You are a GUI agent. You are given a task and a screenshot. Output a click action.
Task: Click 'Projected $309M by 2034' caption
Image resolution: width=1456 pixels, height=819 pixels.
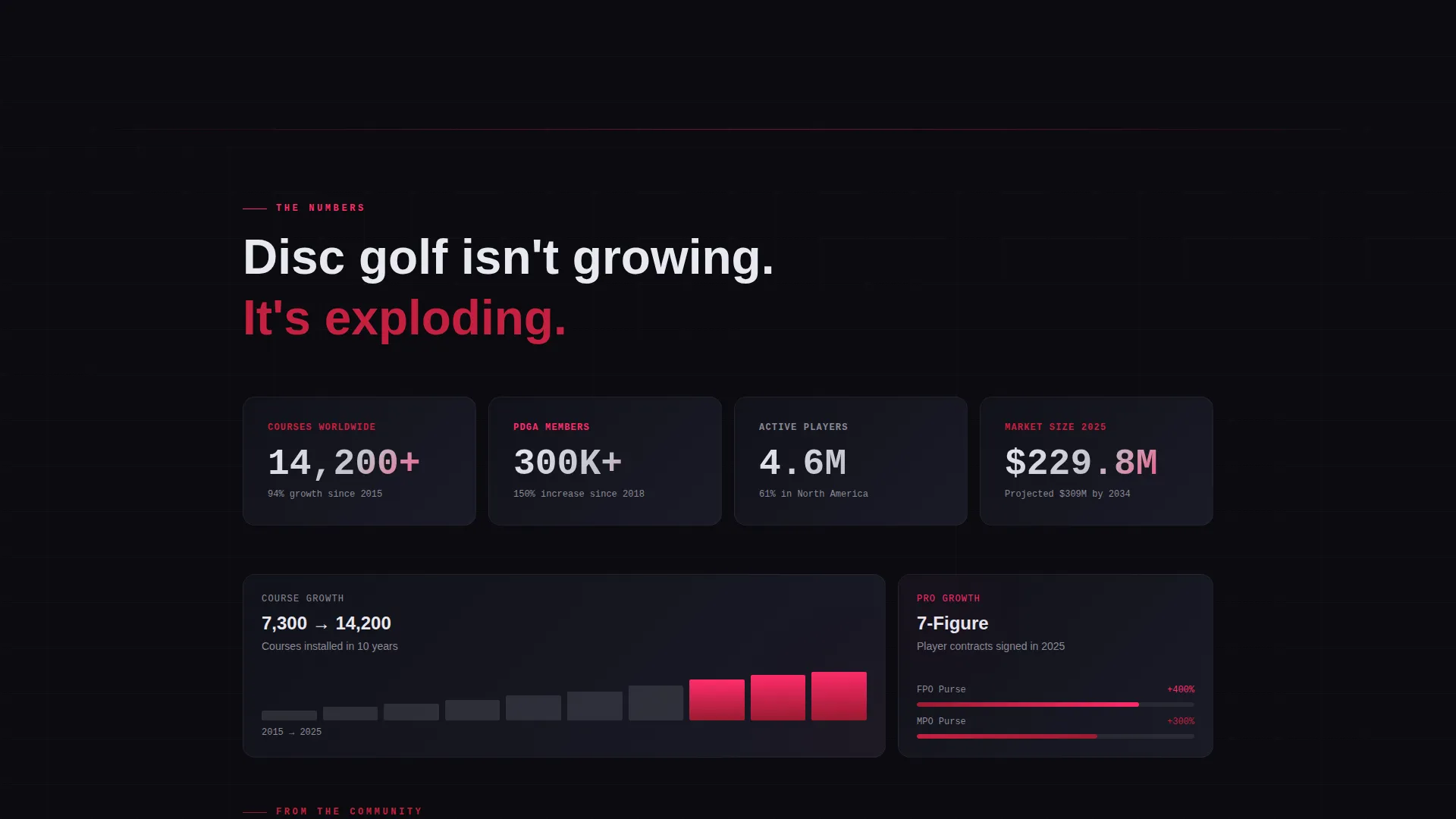(1067, 494)
